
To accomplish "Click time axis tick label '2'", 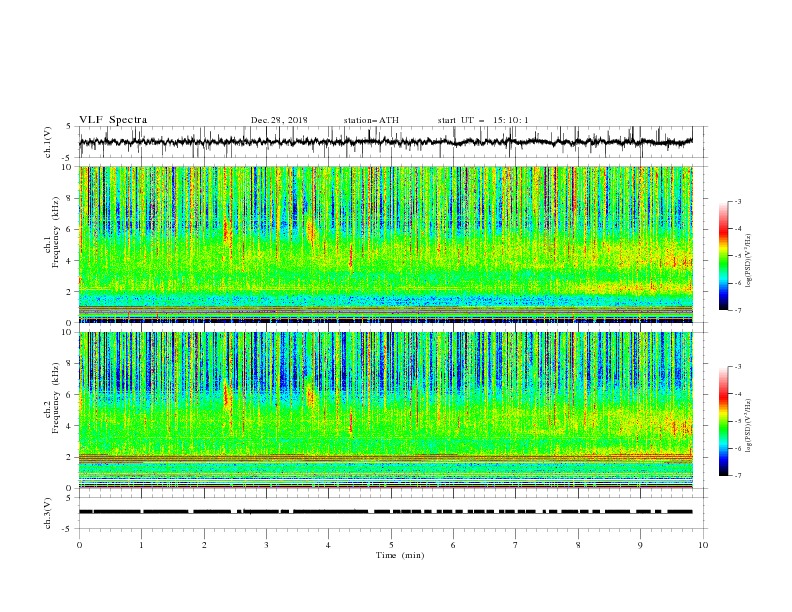I will click(204, 545).
